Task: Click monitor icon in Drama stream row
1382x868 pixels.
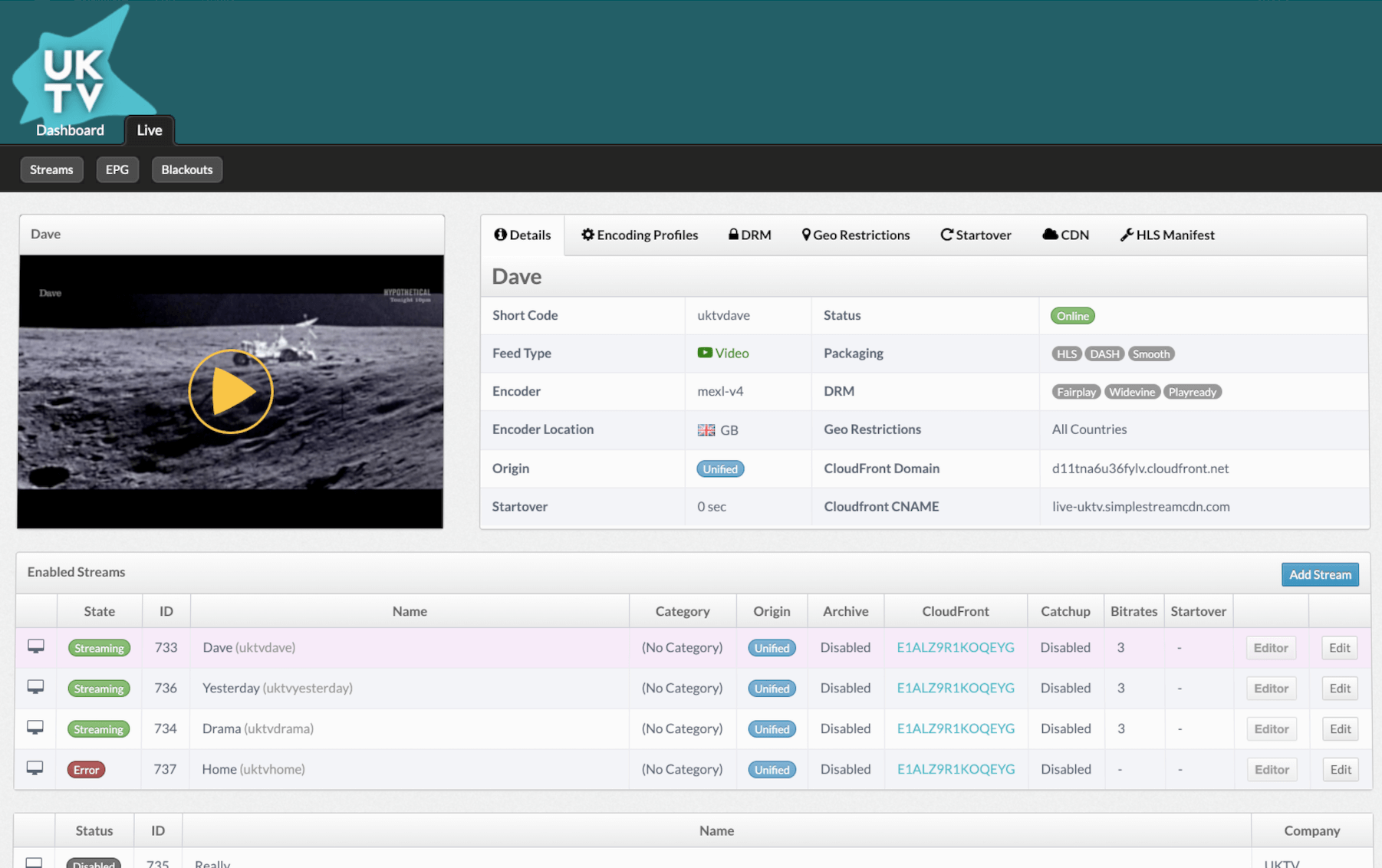Action: [35, 728]
